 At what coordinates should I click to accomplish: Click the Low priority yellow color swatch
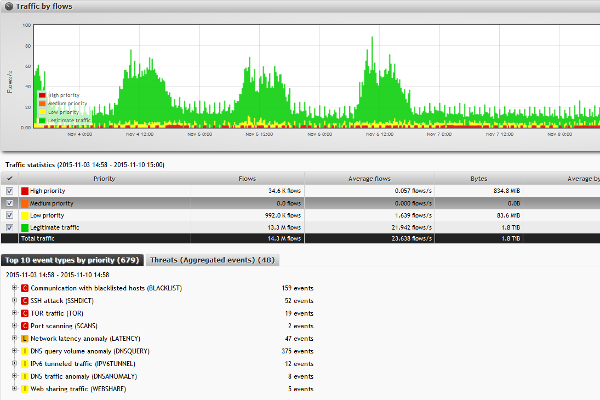pos(25,216)
